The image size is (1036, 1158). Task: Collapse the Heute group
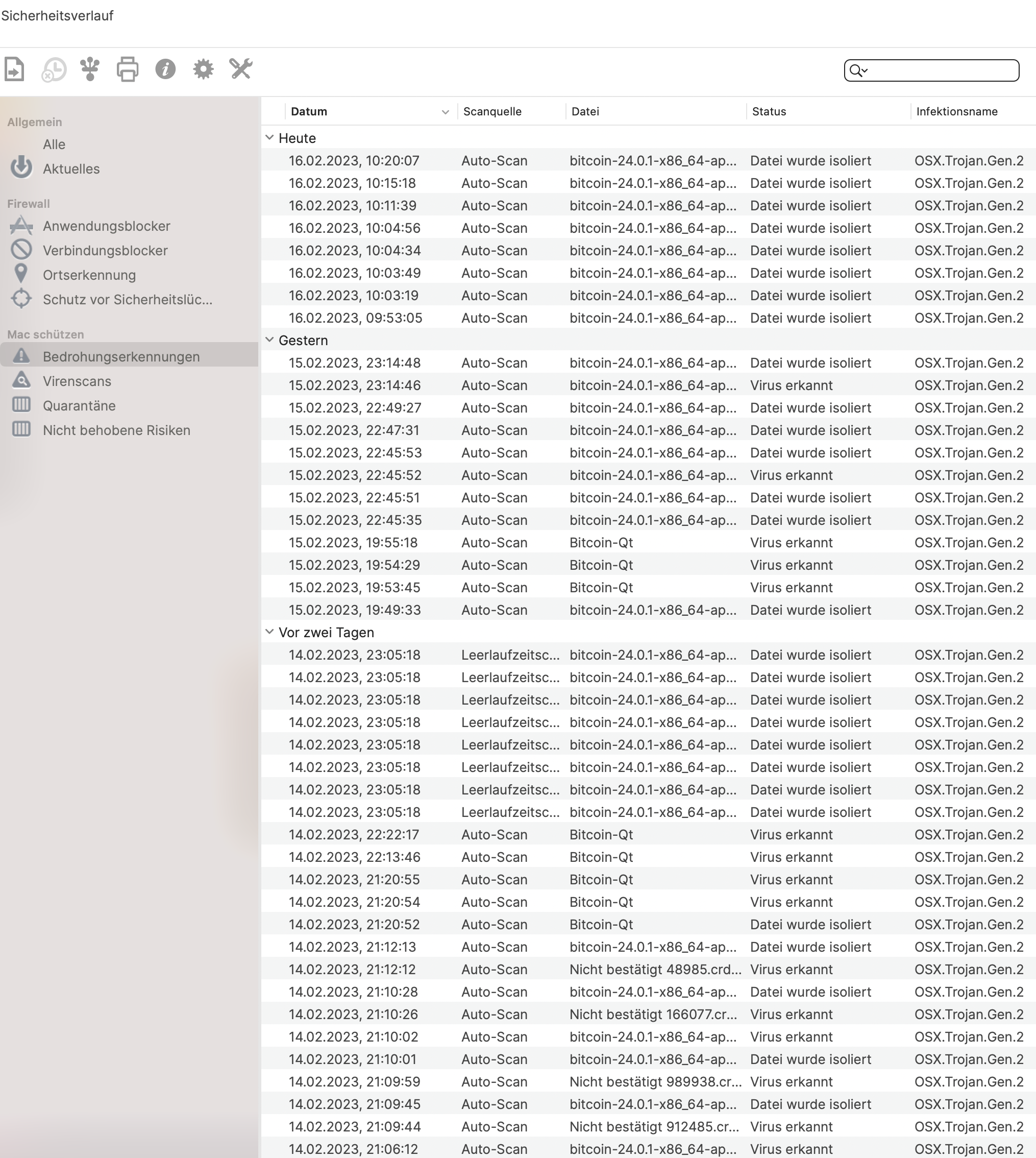click(x=270, y=138)
